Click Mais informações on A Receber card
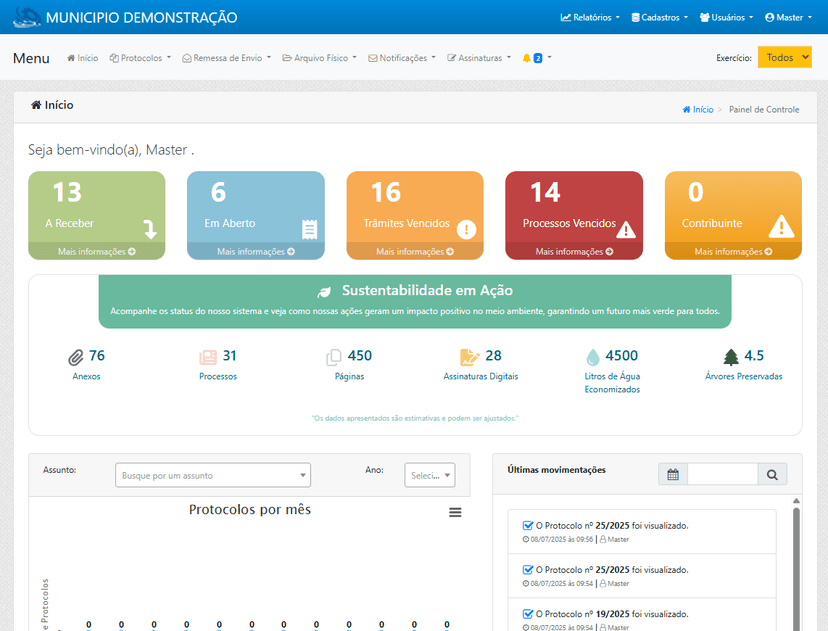Viewport: 828px width, 631px height. click(x=97, y=252)
